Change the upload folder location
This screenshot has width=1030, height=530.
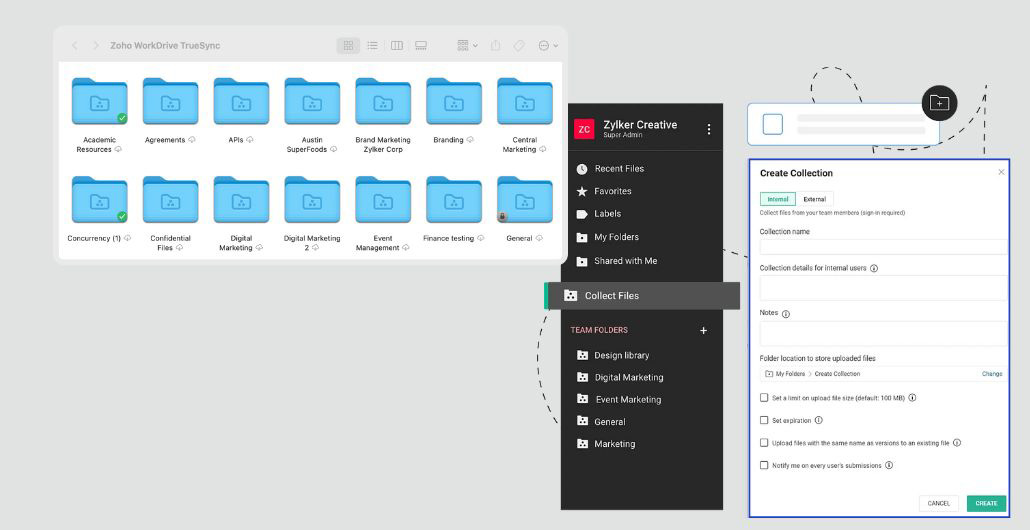[992, 374]
